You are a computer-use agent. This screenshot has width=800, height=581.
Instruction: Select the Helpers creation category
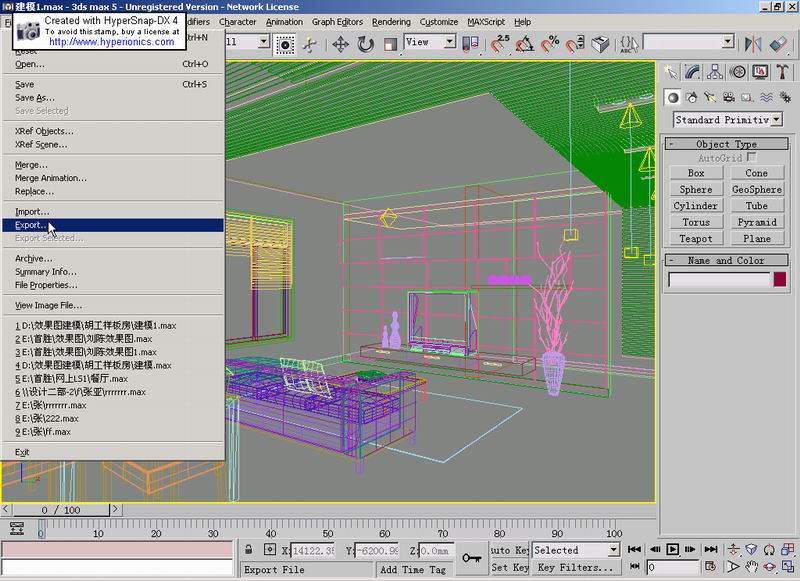pyautogui.click(x=747, y=97)
